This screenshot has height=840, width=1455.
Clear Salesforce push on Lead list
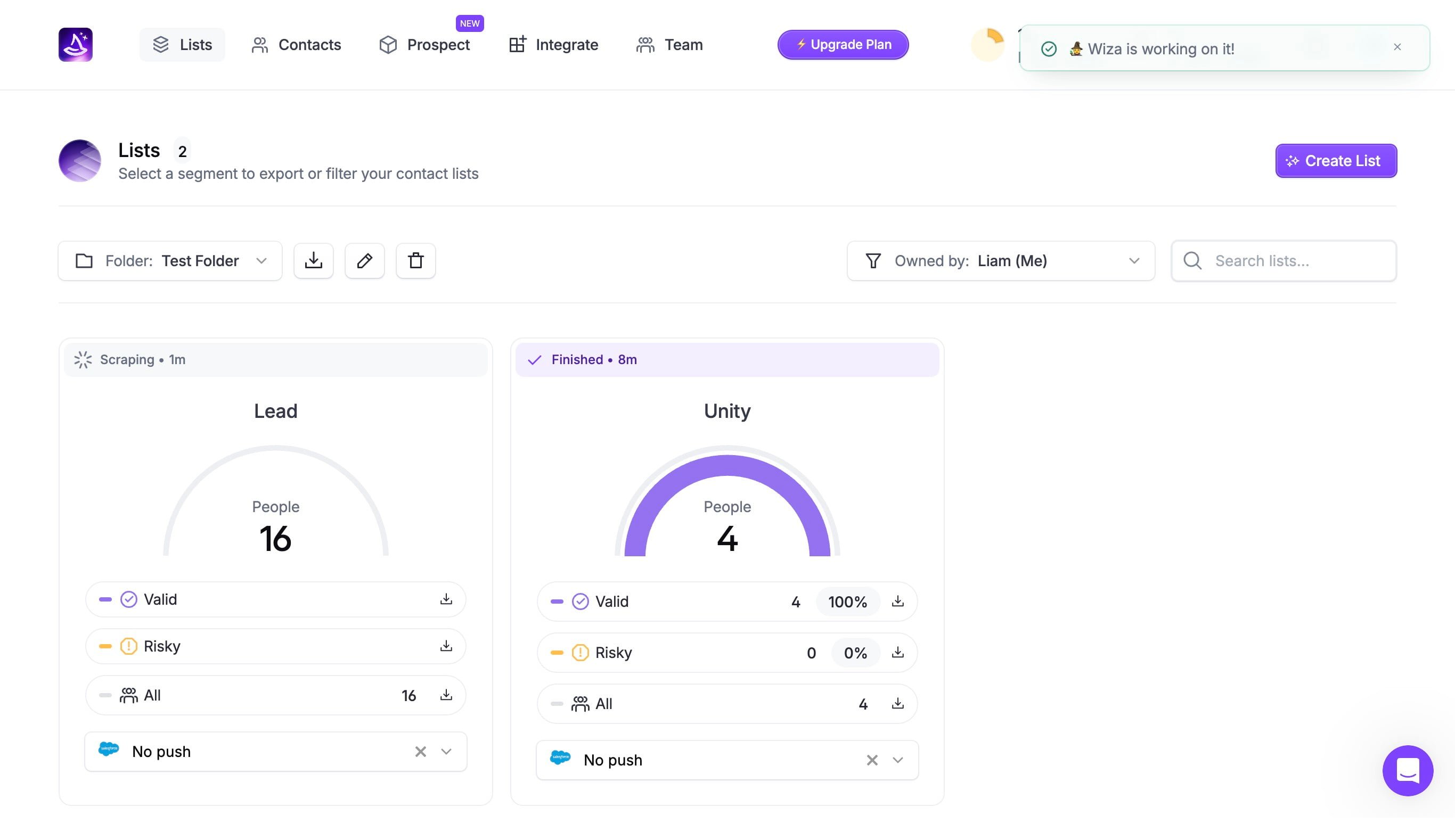420,751
